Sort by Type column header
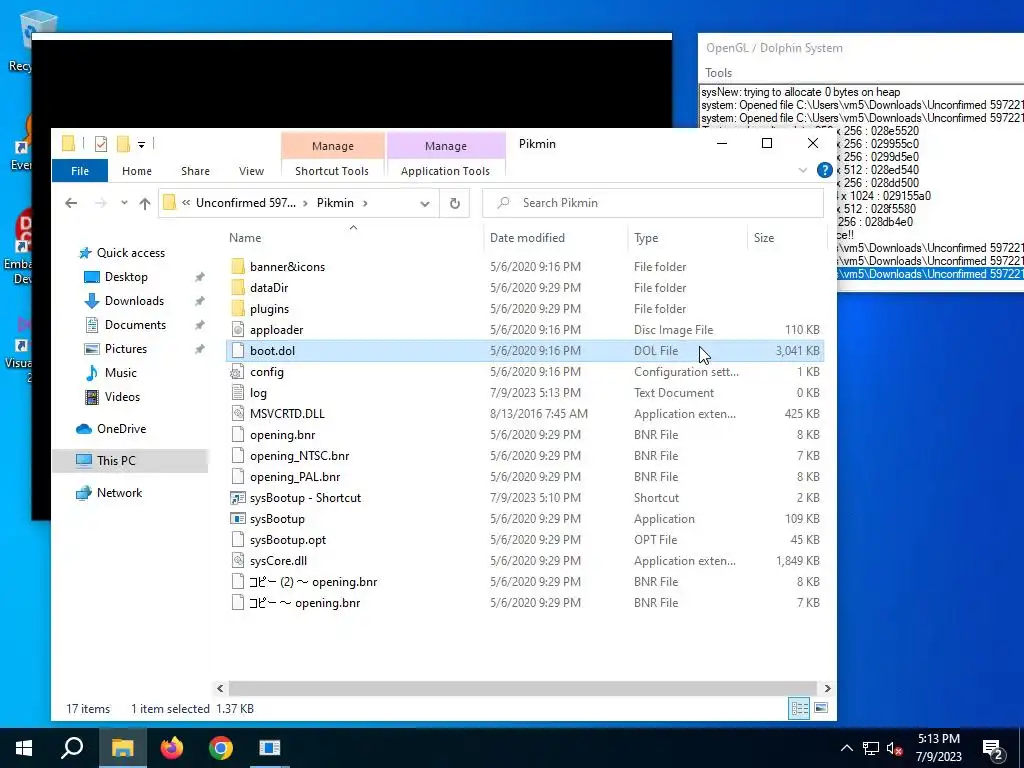The image size is (1024, 768). click(x=646, y=238)
